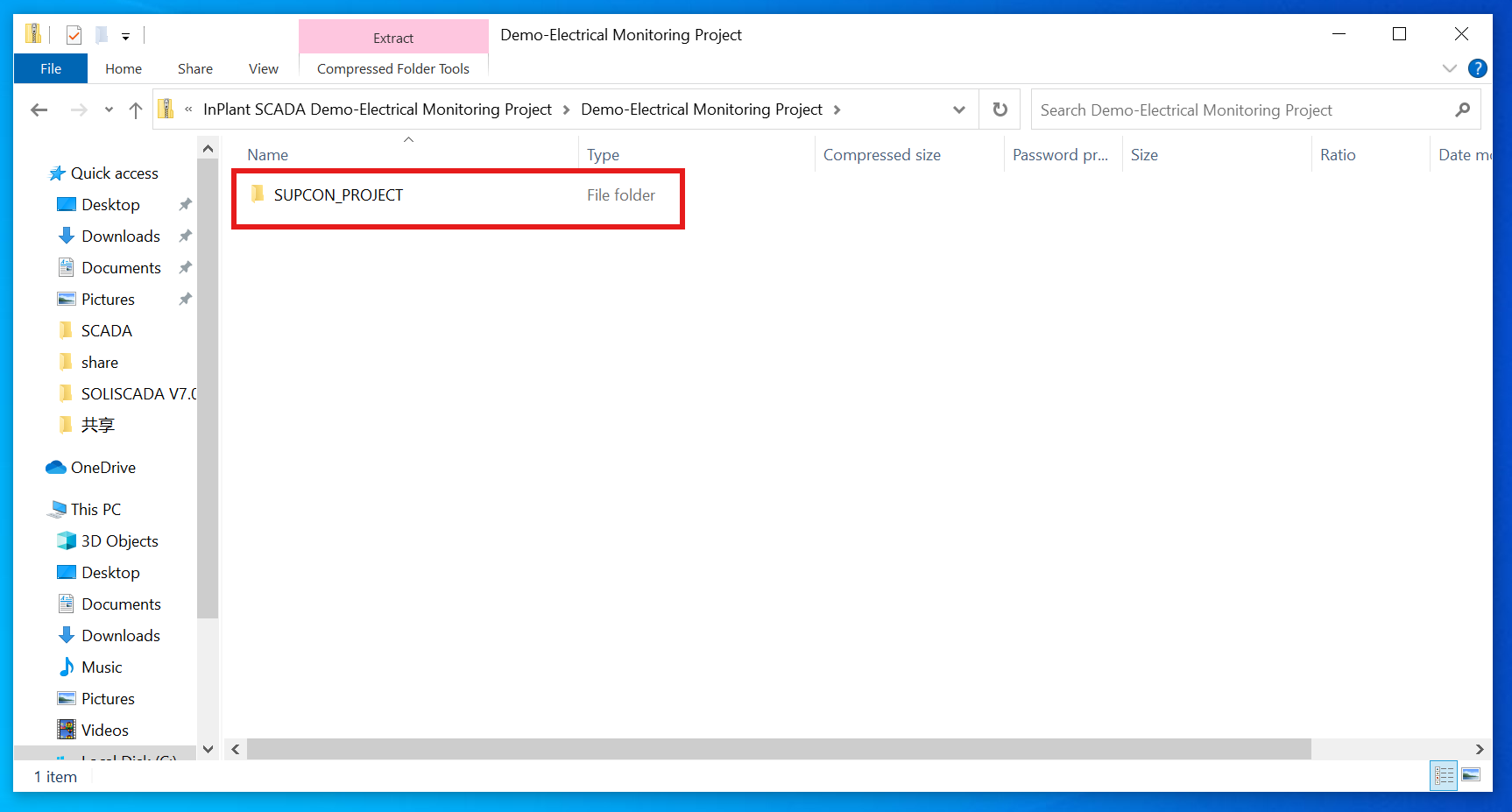The width and height of the screenshot is (1512, 812).
Task: Click the navigation pane scroll up arrow
Action: pos(208,149)
